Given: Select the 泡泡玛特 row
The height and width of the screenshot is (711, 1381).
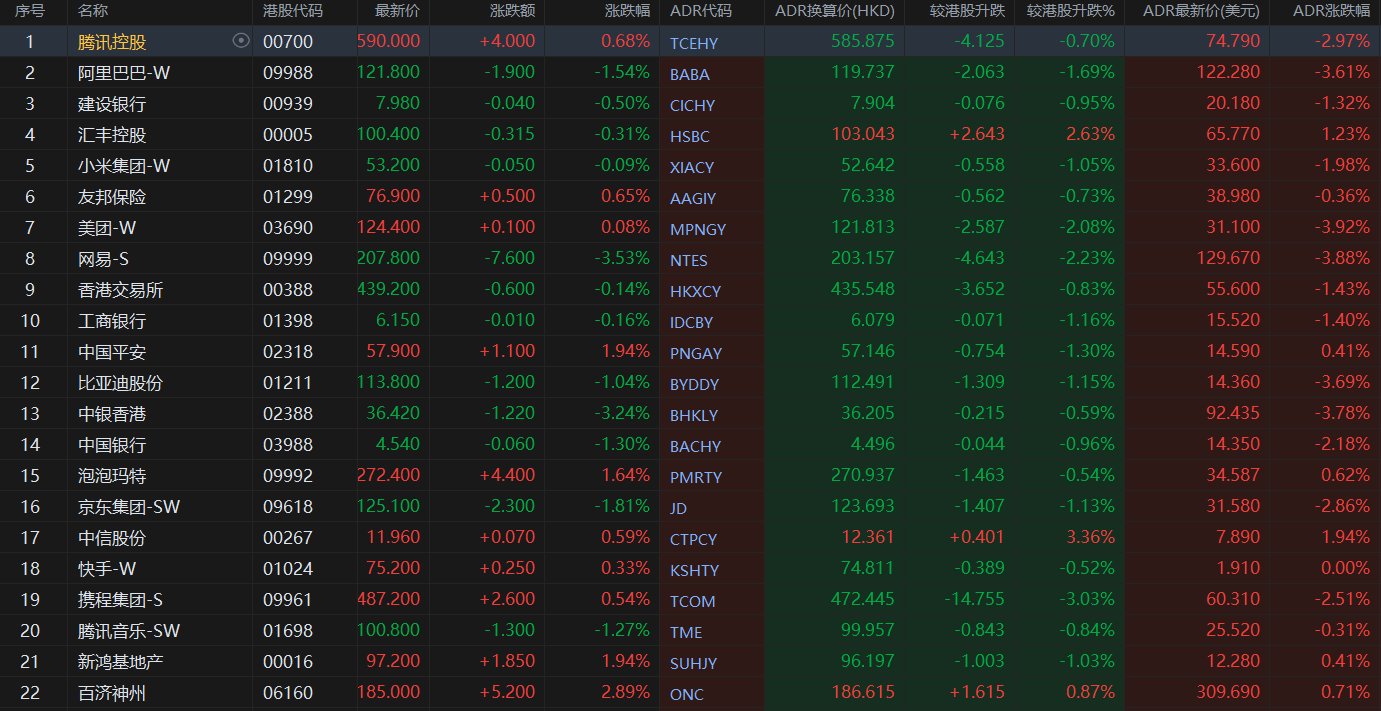Looking at the screenshot, I should [112, 476].
